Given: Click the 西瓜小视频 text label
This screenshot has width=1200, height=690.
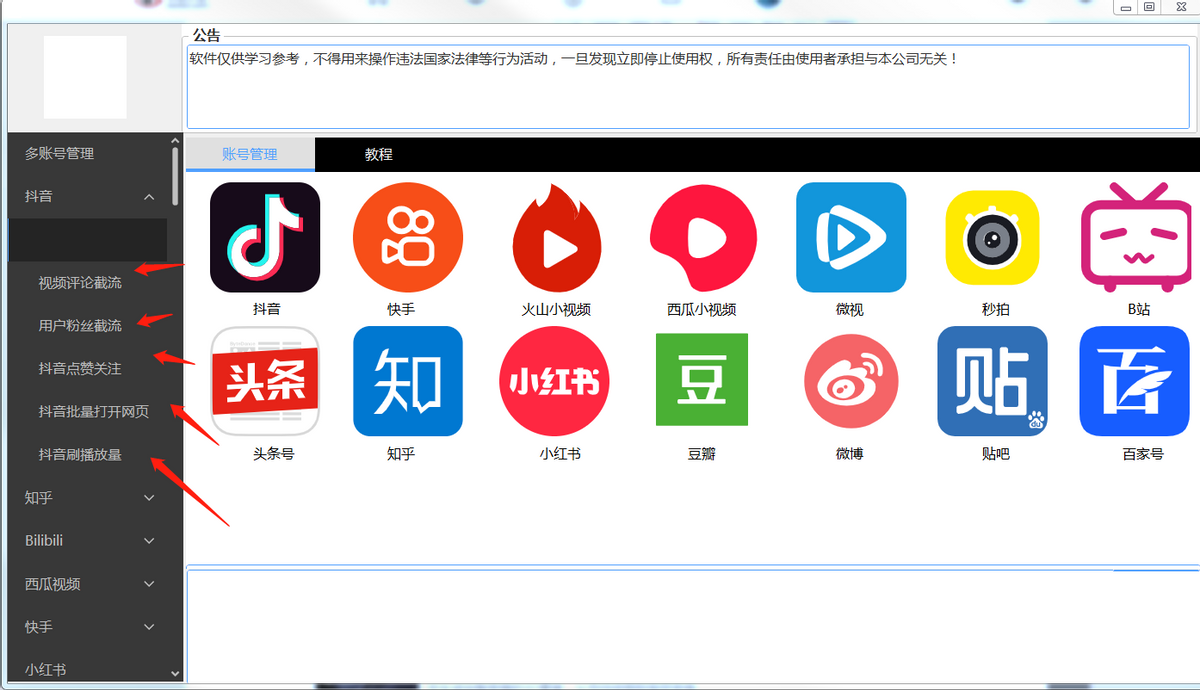Looking at the screenshot, I should (701, 310).
